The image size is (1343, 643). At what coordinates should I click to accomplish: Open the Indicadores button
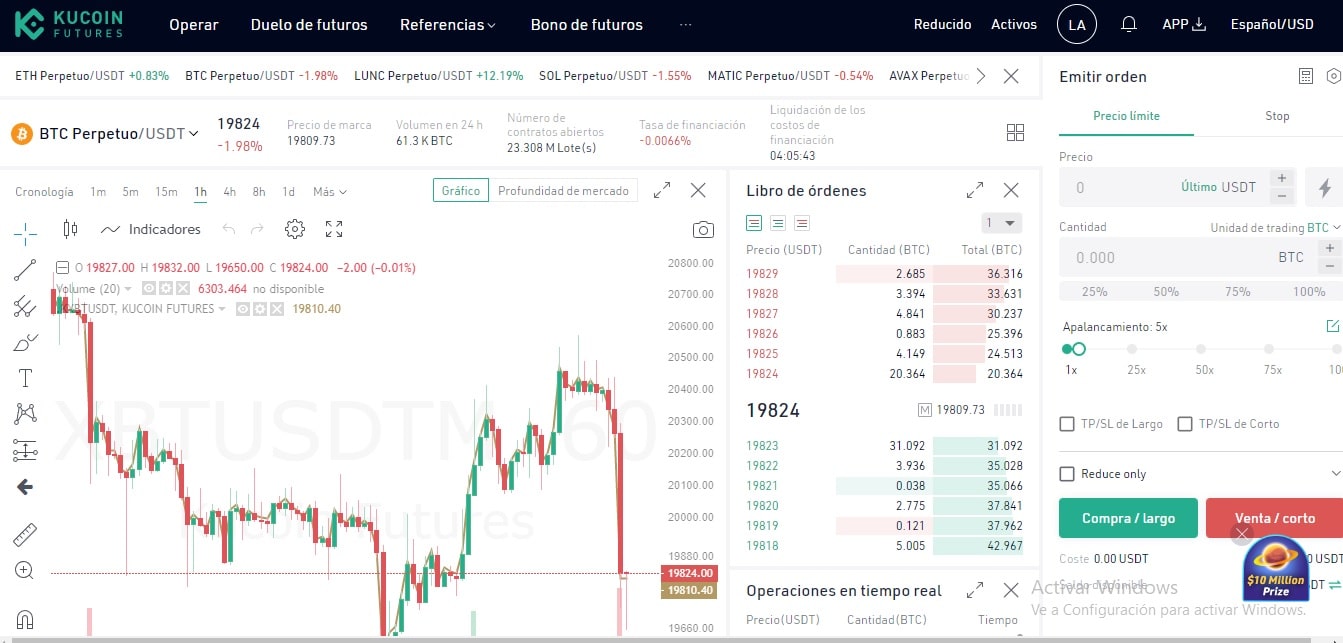(151, 229)
